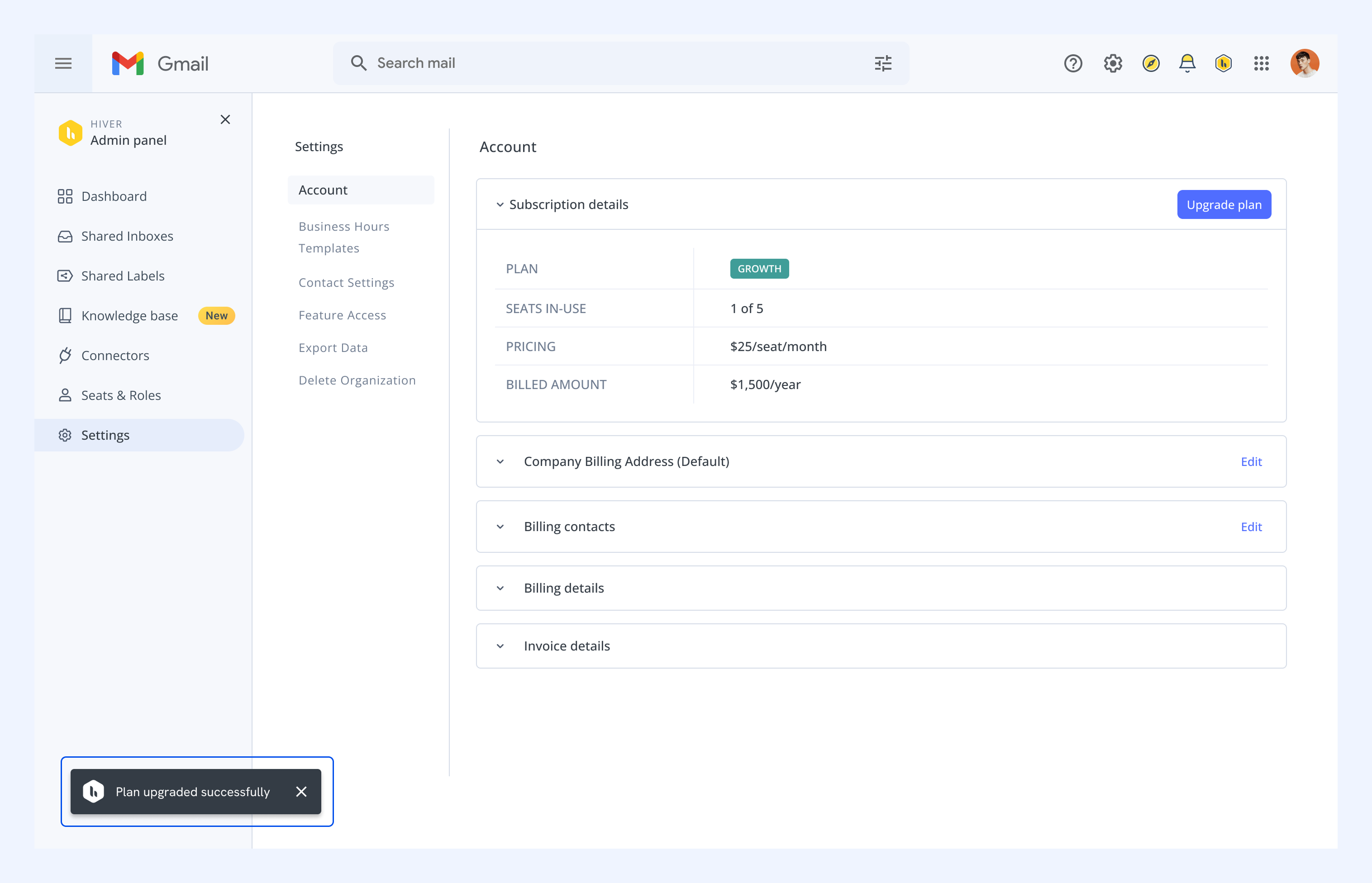
Task: Open search filter options icon
Action: pos(883,63)
